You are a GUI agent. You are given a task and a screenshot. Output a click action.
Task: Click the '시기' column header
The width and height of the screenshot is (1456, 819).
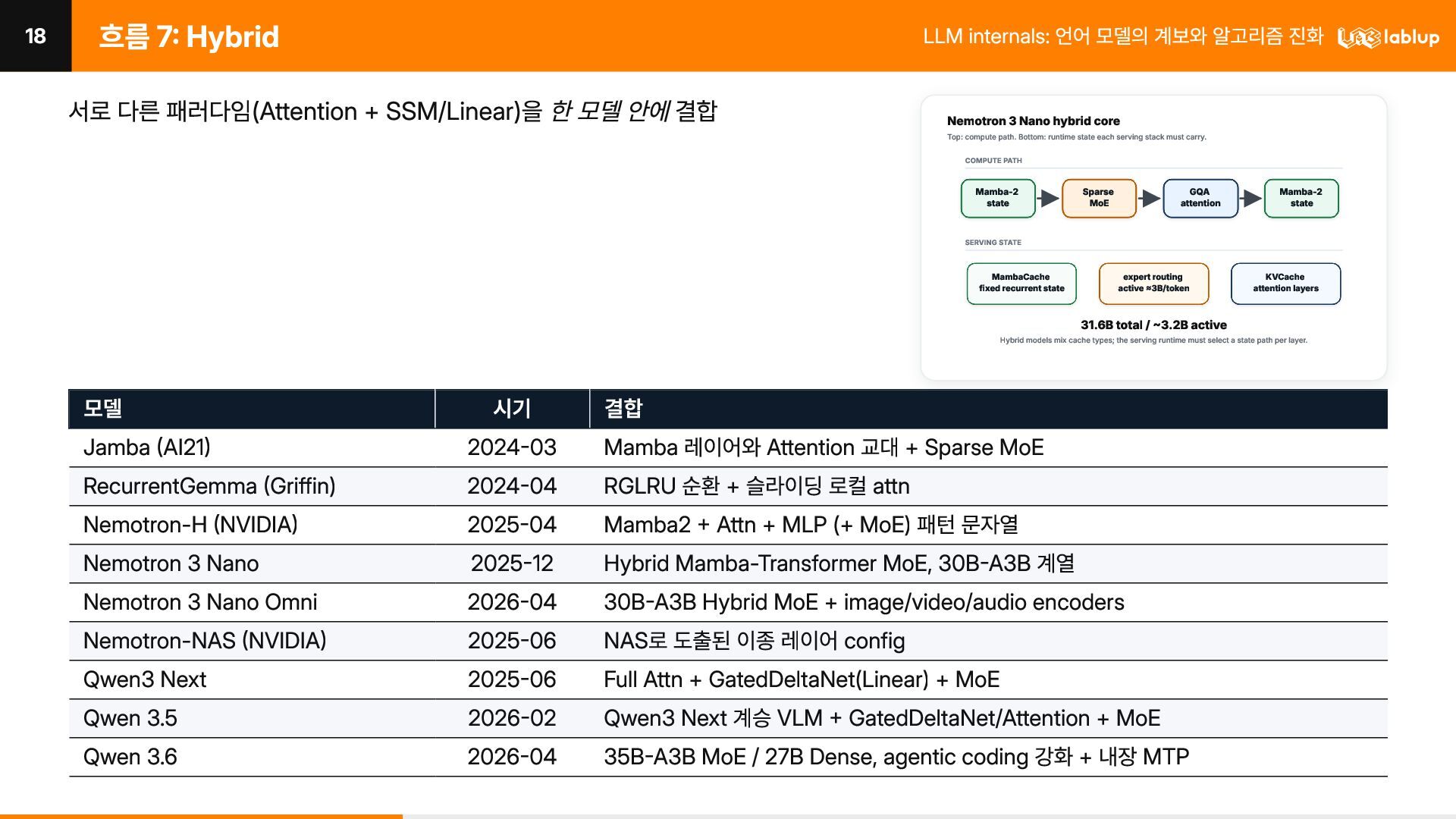click(512, 409)
